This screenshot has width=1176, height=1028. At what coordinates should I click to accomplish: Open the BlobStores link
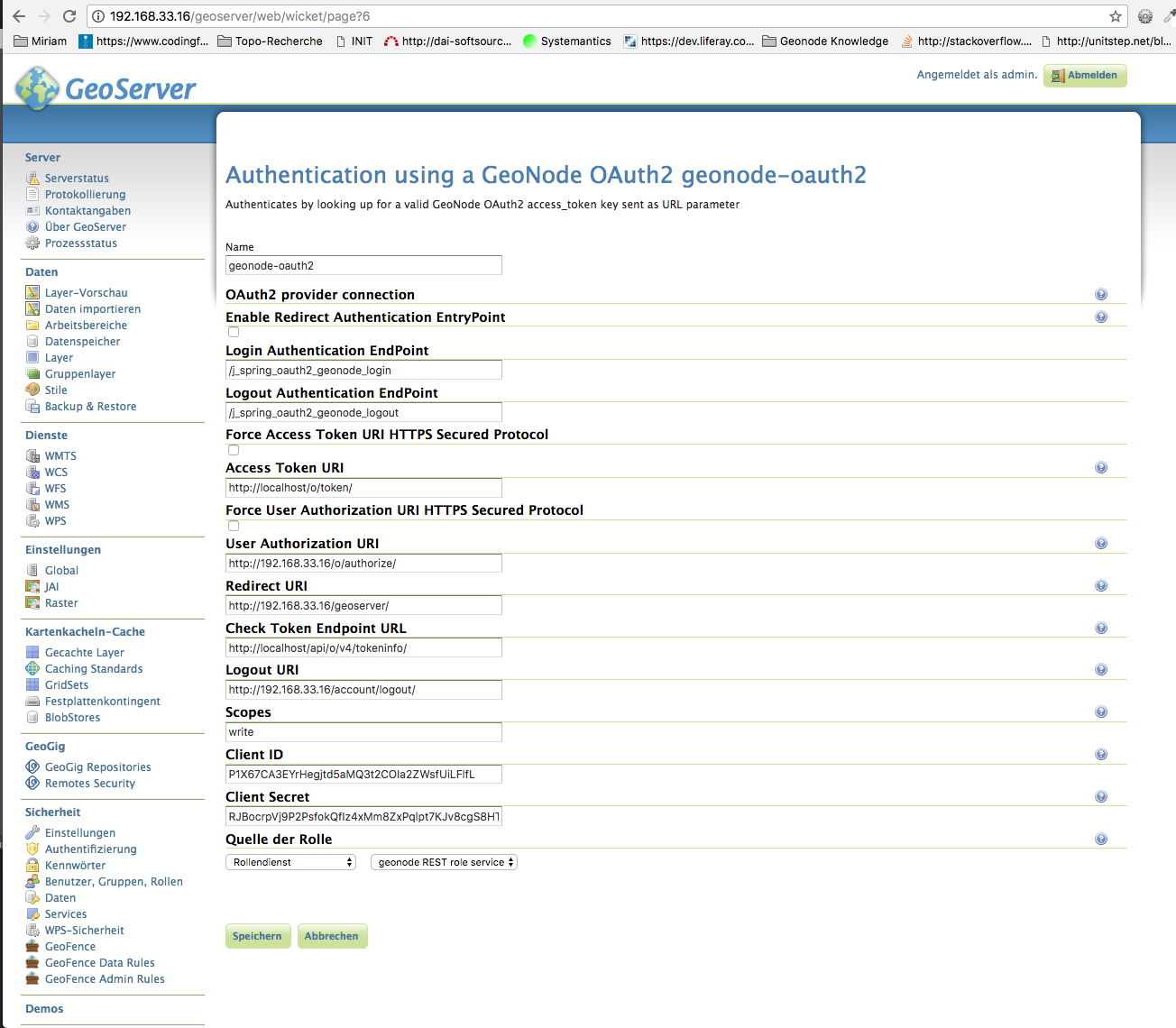pos(72,718)
